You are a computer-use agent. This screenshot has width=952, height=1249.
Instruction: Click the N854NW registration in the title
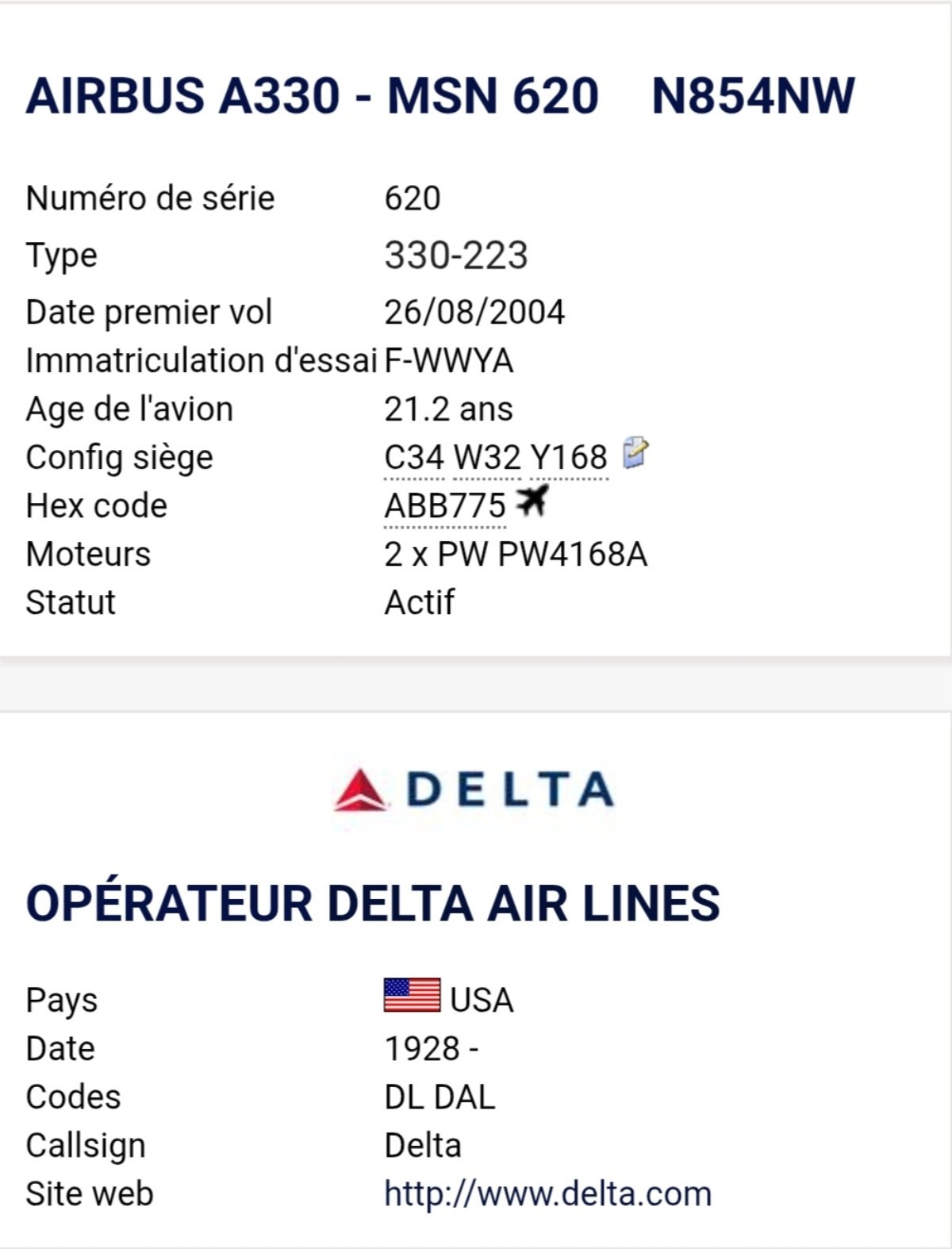coord(753,97)
